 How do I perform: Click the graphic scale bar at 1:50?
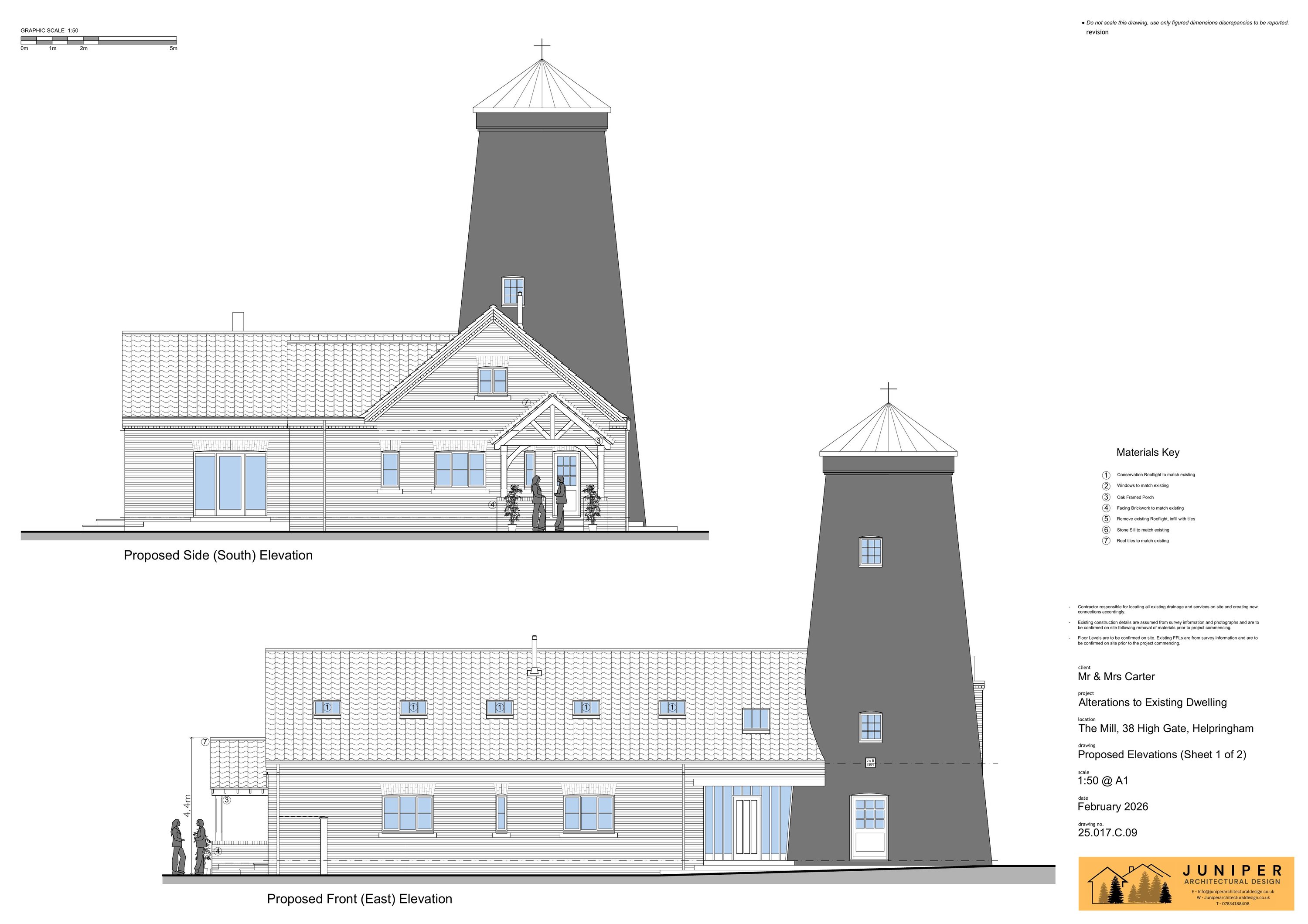pos(99,41)
